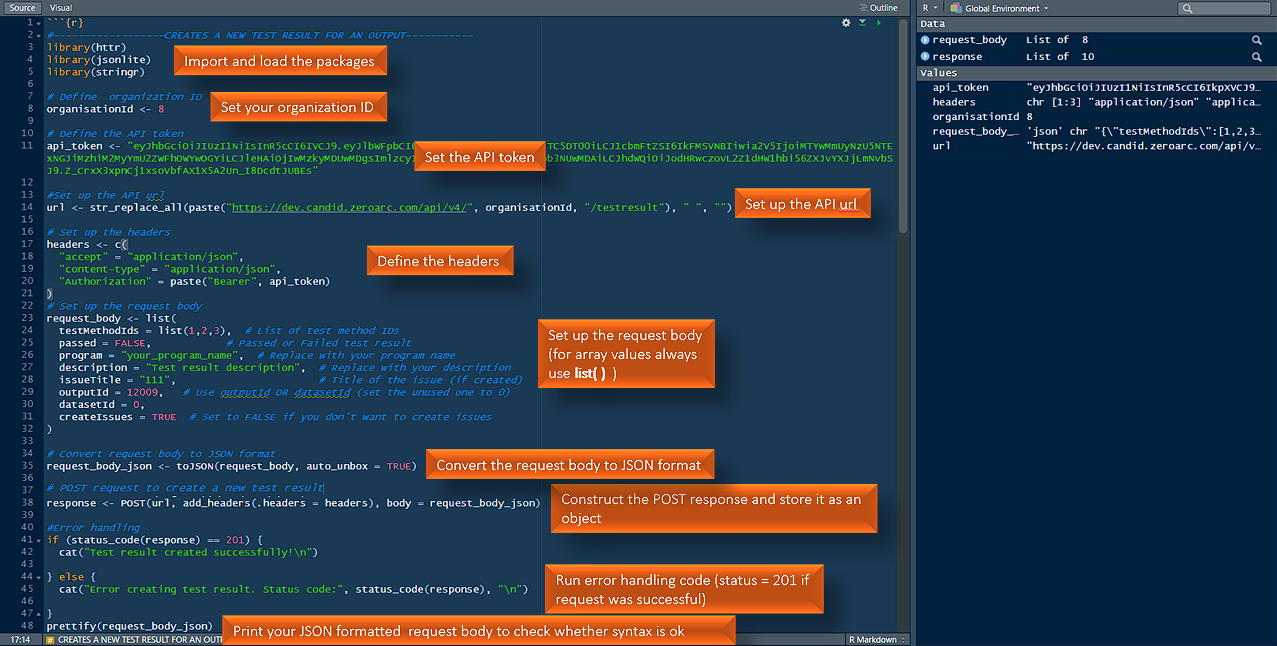Run current chunk with green play icon
This screenshot has height=646, width=1277.
878,22
